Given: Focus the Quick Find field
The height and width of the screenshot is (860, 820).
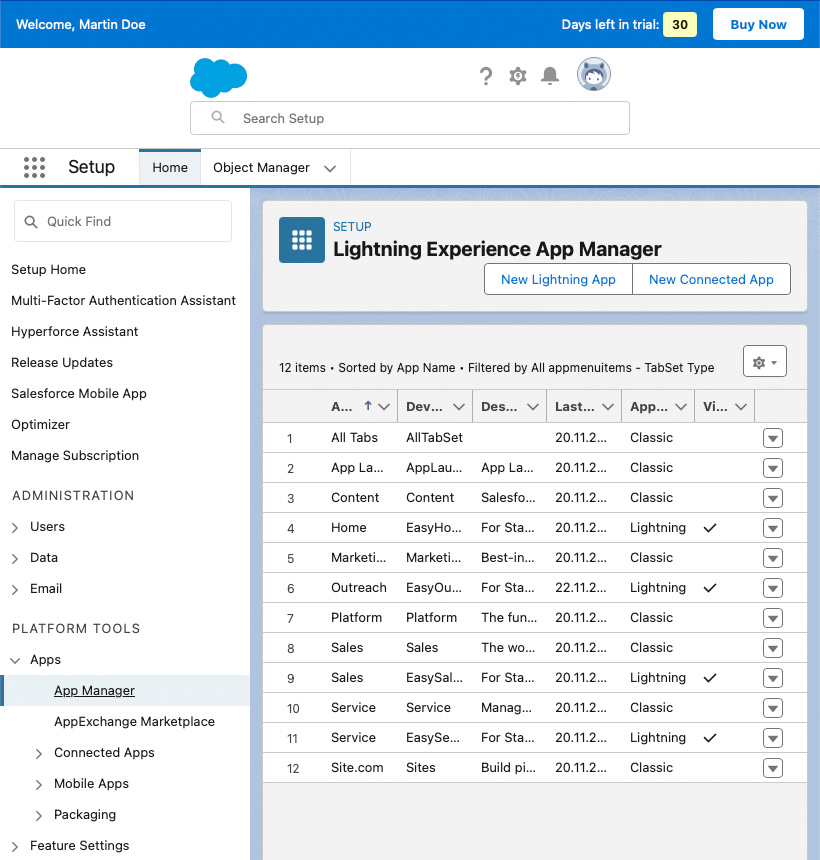Looking at the screenshot, I should click(x=123, y=221).
